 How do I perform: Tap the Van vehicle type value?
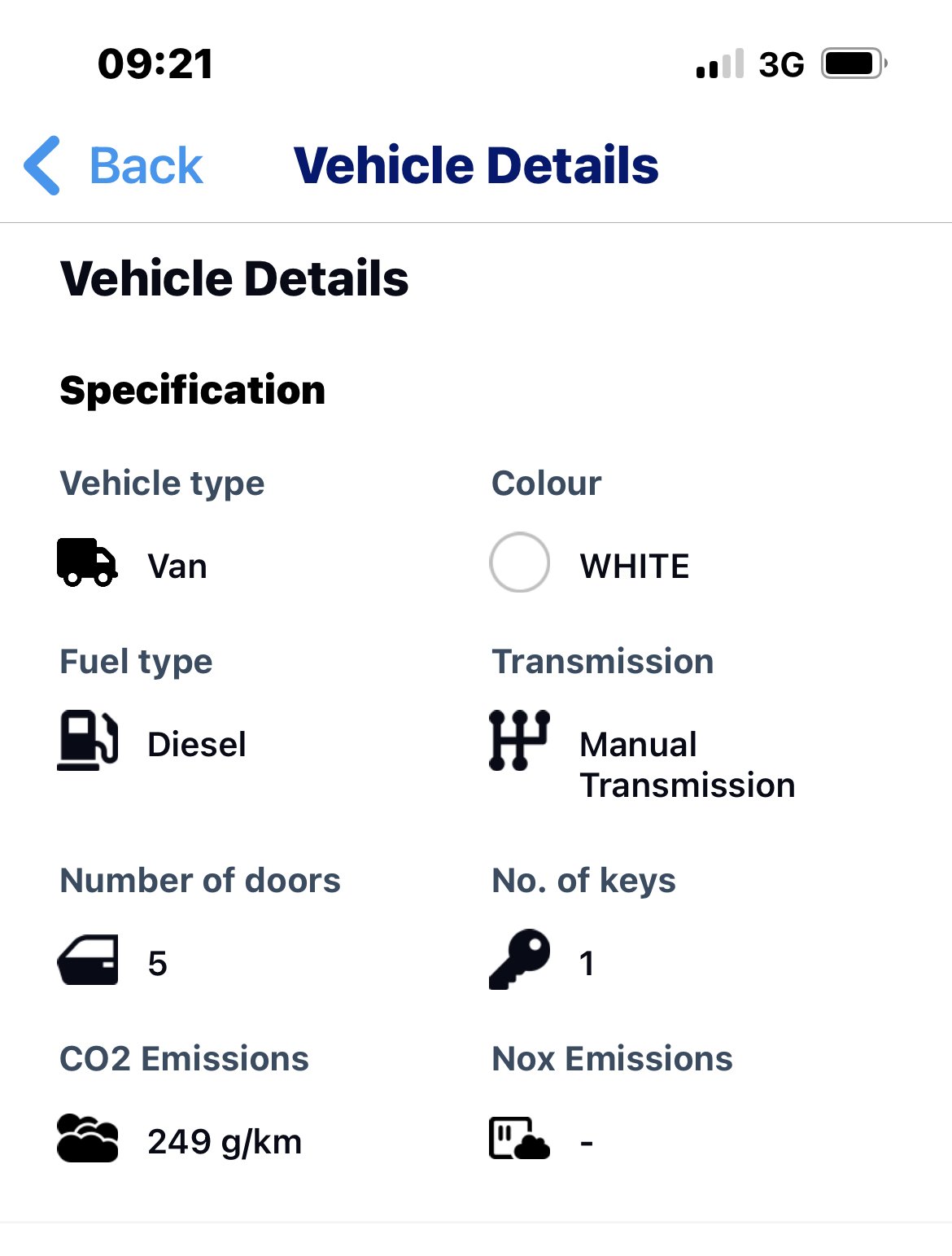177,567
